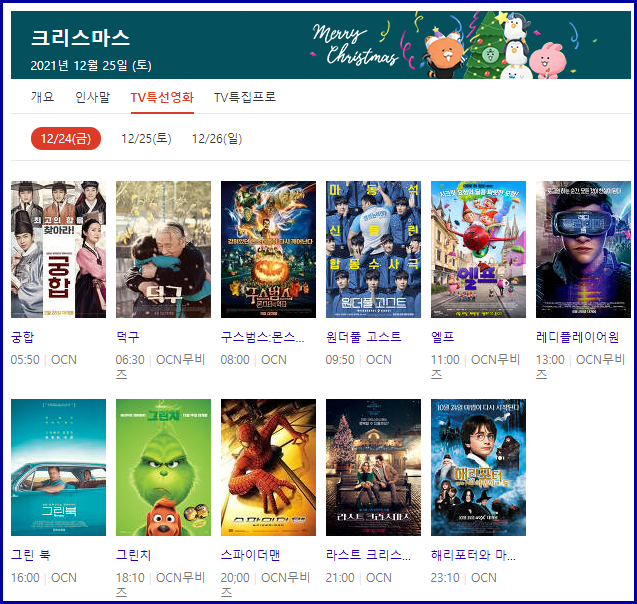
Task: Click the 스파이더맨 title link
Action: pyautogui.click(x=251, y=555)
